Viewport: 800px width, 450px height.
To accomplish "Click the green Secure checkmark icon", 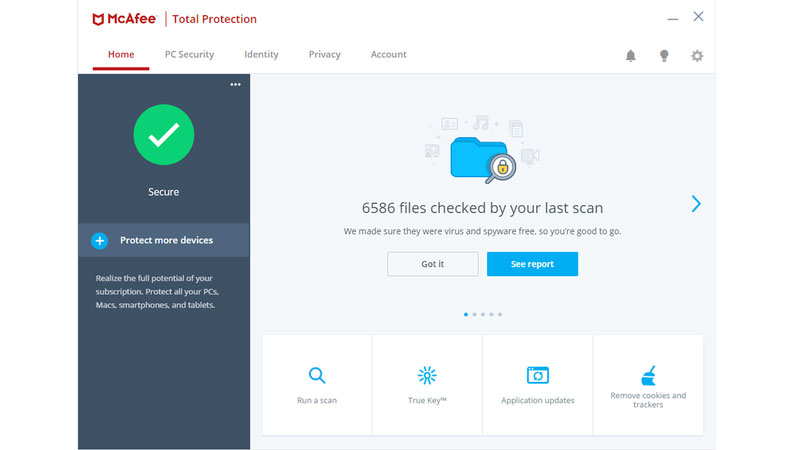I will [164, 135].
